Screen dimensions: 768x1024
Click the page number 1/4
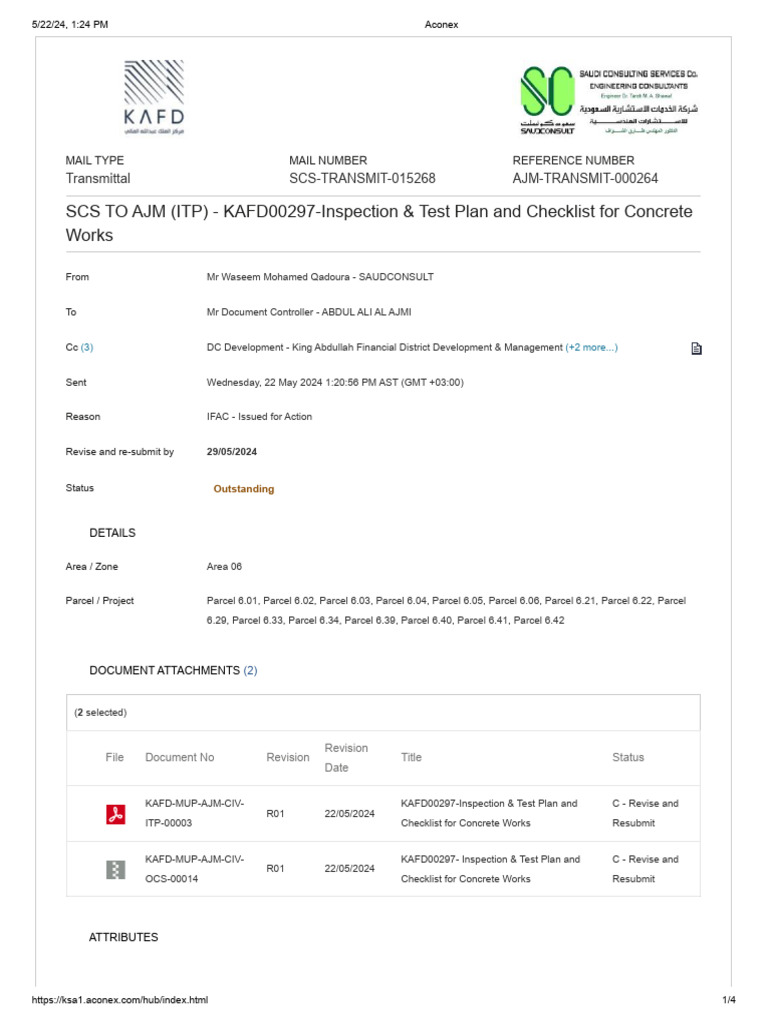click(x=729, y=1000)
